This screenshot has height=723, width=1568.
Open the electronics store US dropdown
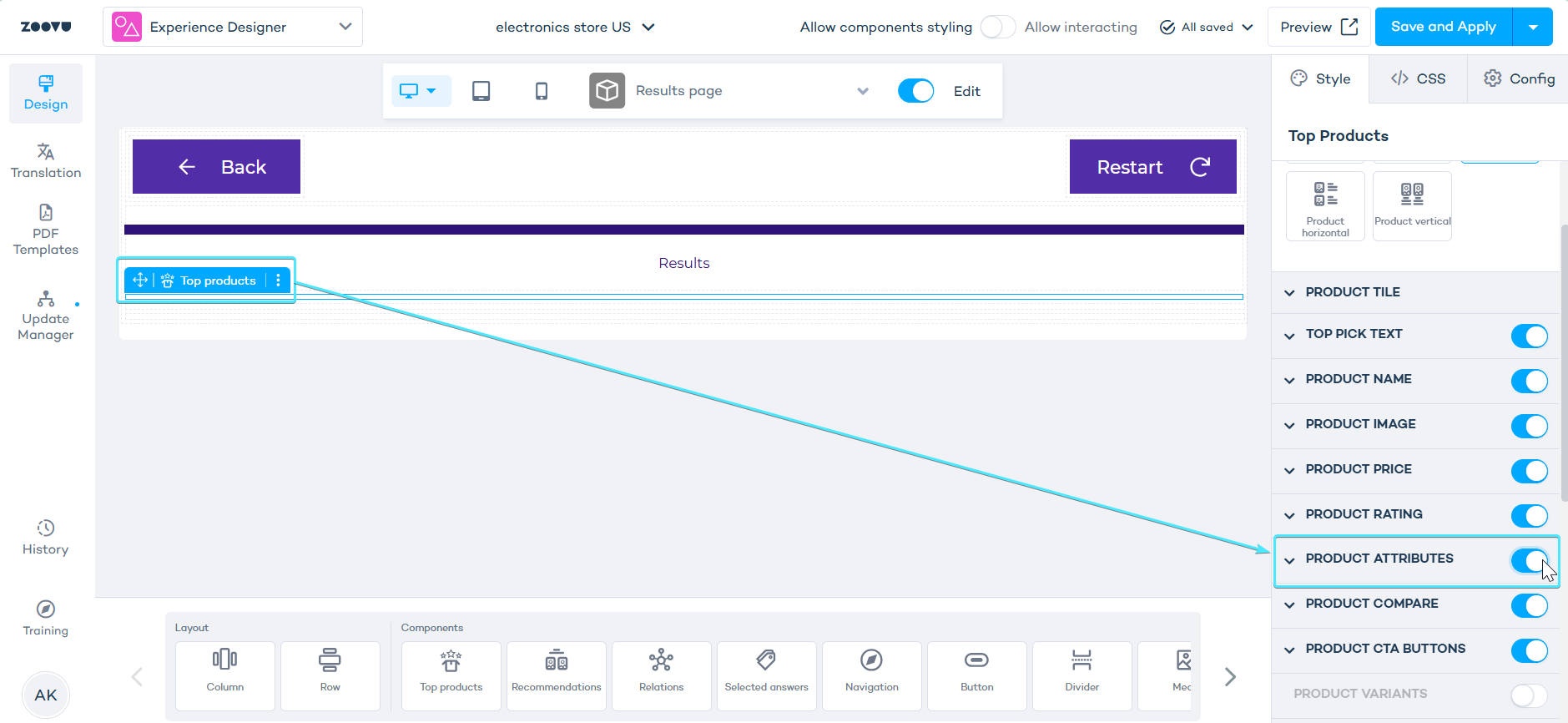coord(574,27)
